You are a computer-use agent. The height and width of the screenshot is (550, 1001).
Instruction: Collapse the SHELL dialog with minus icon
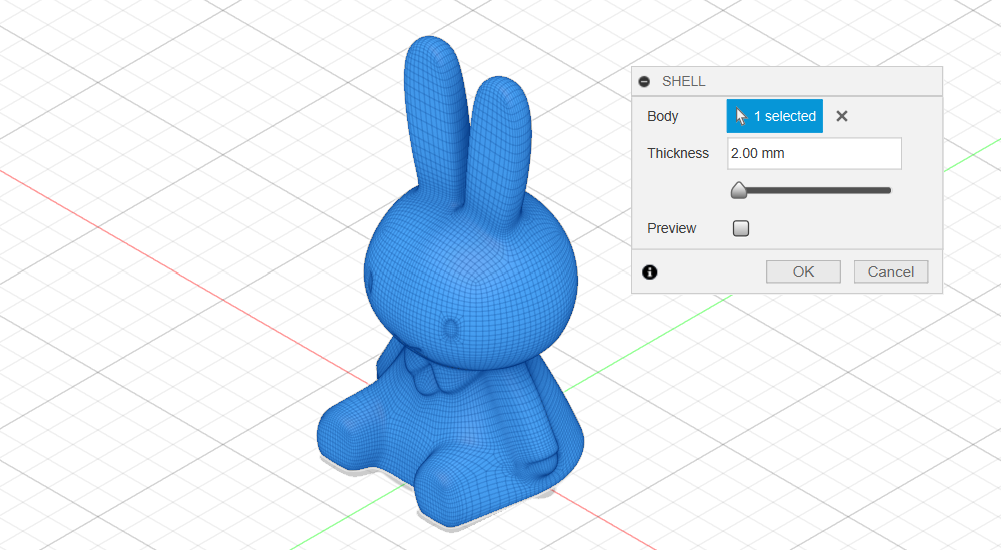[644, 82]
